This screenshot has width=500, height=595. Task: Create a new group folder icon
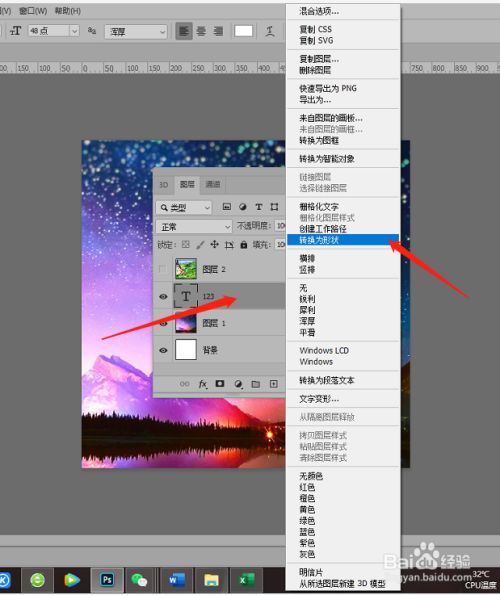coord(256,384)
